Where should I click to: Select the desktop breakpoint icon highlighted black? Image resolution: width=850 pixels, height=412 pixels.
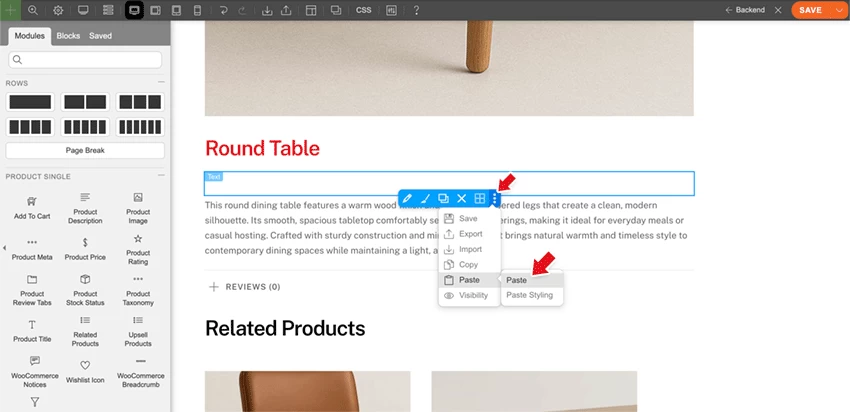tap(134, 10)
